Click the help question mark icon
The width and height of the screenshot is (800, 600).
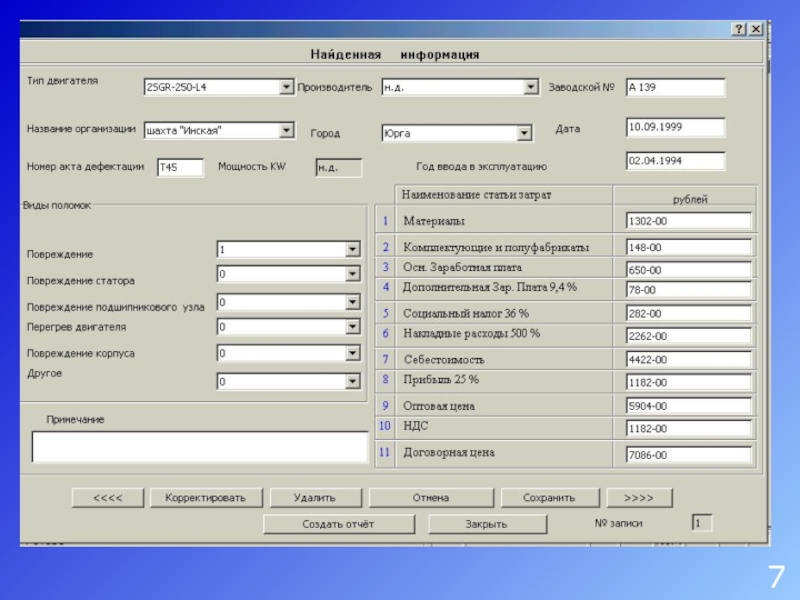[x=738, y=30]
